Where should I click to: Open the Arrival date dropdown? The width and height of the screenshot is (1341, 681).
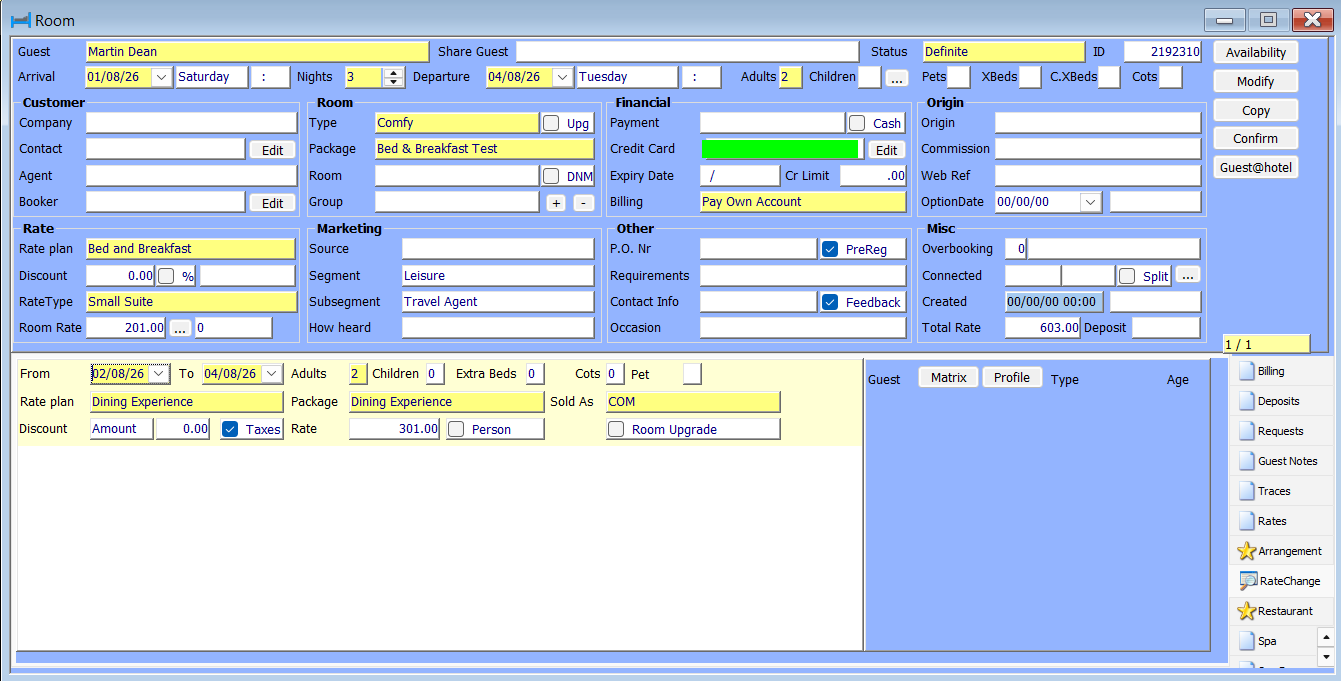[162, 77]
